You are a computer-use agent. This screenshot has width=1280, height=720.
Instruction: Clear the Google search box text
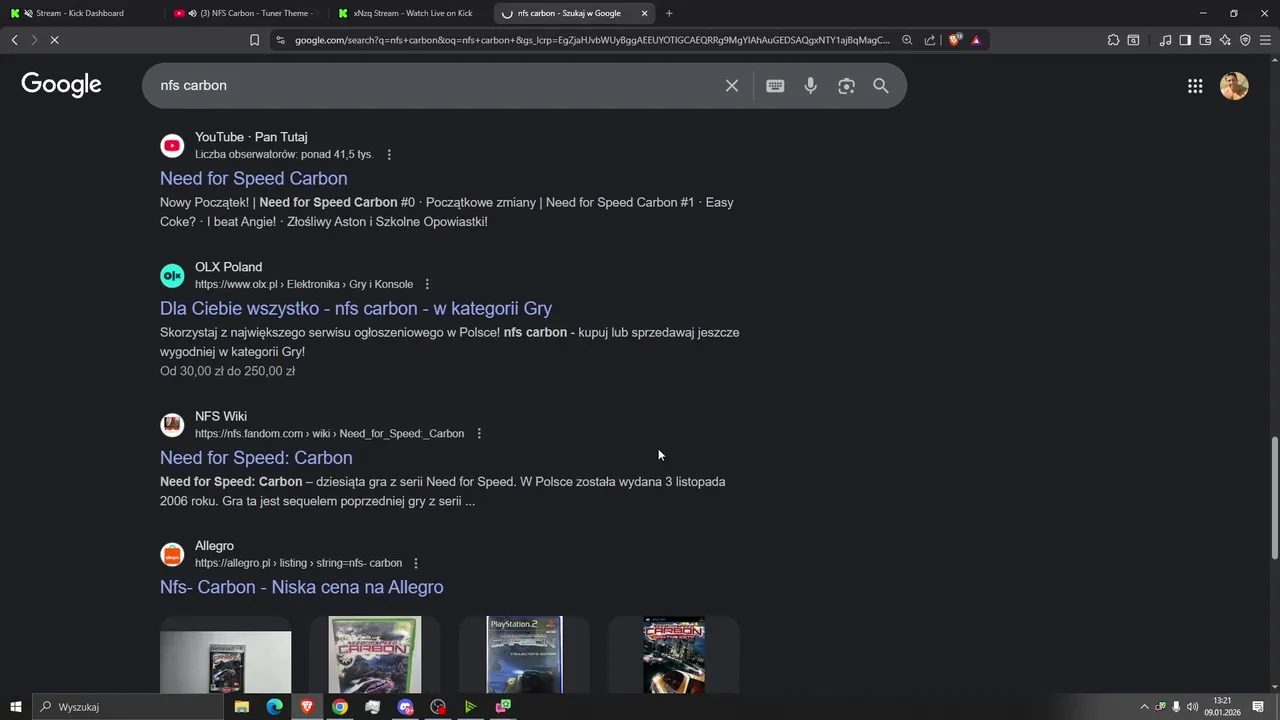pyautogui.click(x=732, y=86)
